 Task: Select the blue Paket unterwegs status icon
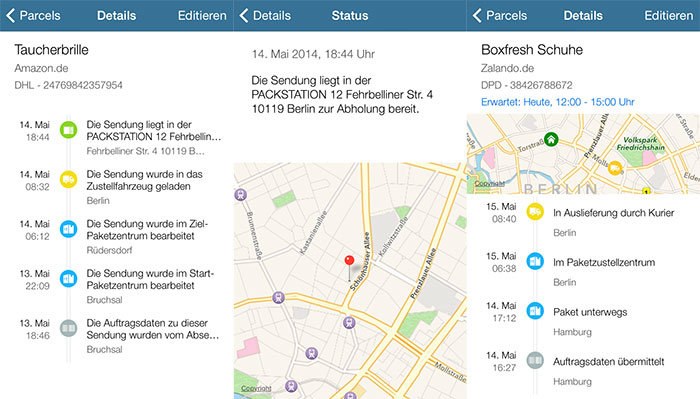coord(535,311)
